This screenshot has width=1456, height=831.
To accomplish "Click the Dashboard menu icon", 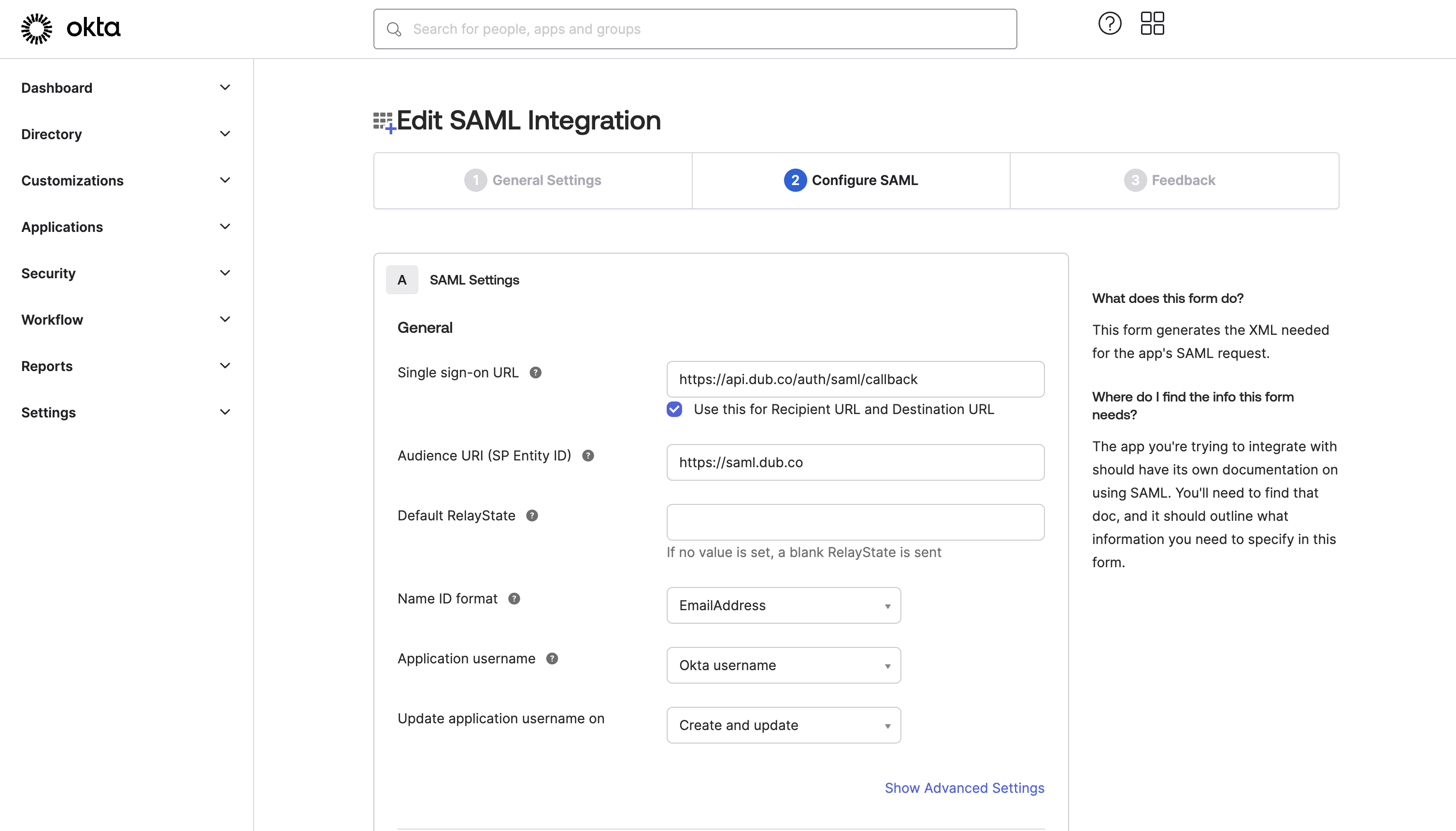I will tap(224, 87).
